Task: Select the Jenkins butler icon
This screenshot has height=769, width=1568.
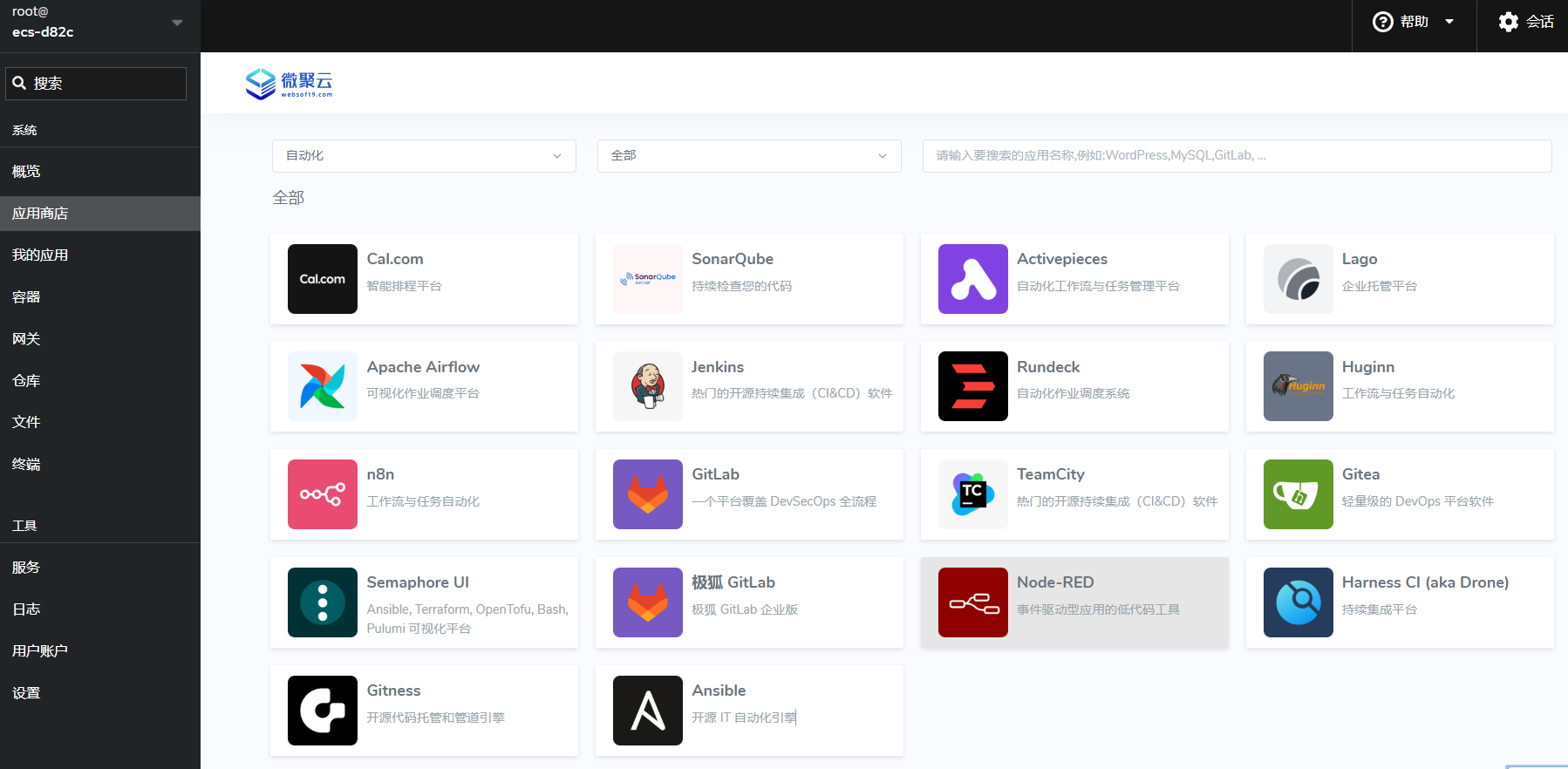Action: (x=647, y=386)
